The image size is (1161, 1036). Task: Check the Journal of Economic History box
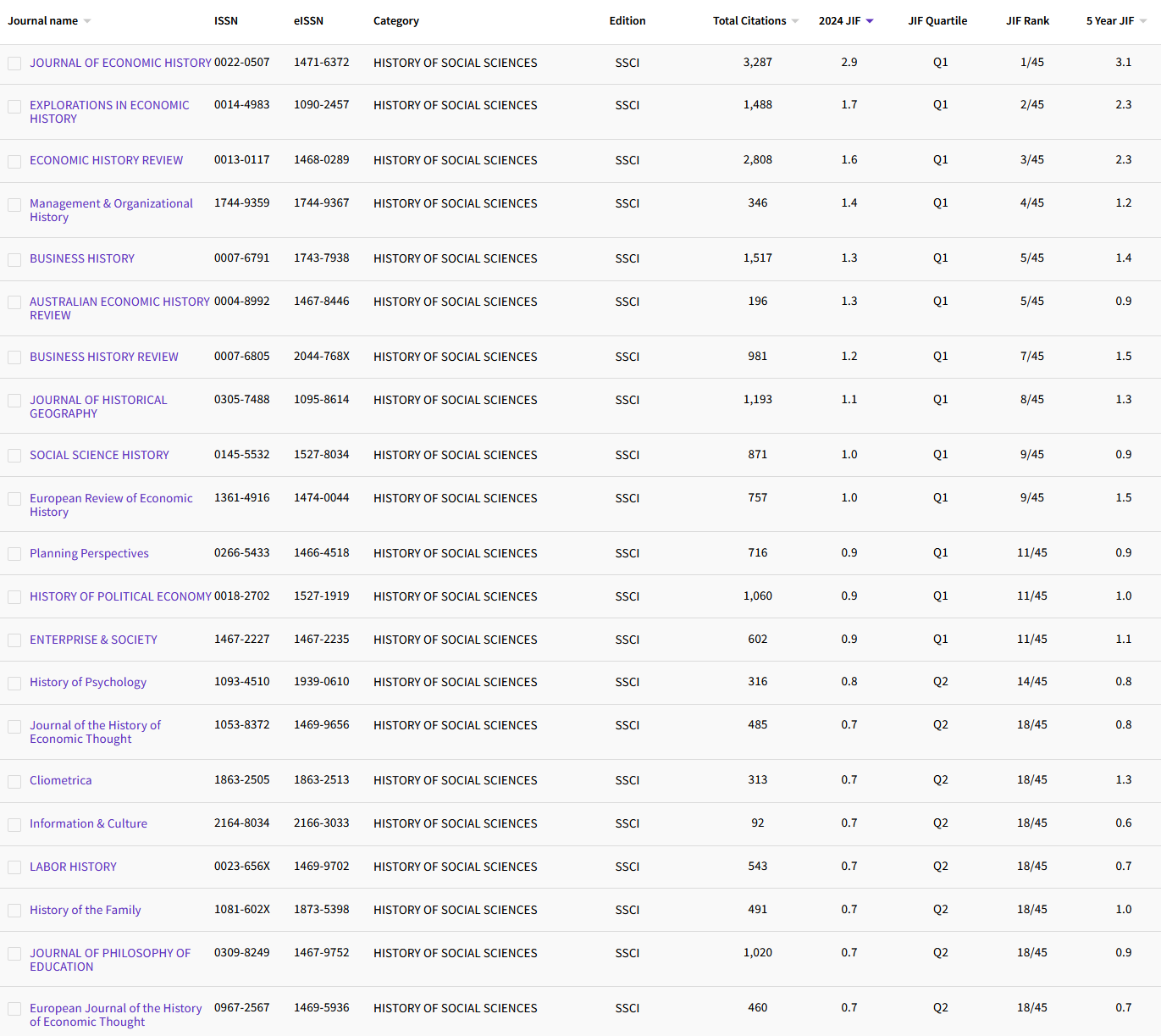pyautogui.click(x=14, y=64)
